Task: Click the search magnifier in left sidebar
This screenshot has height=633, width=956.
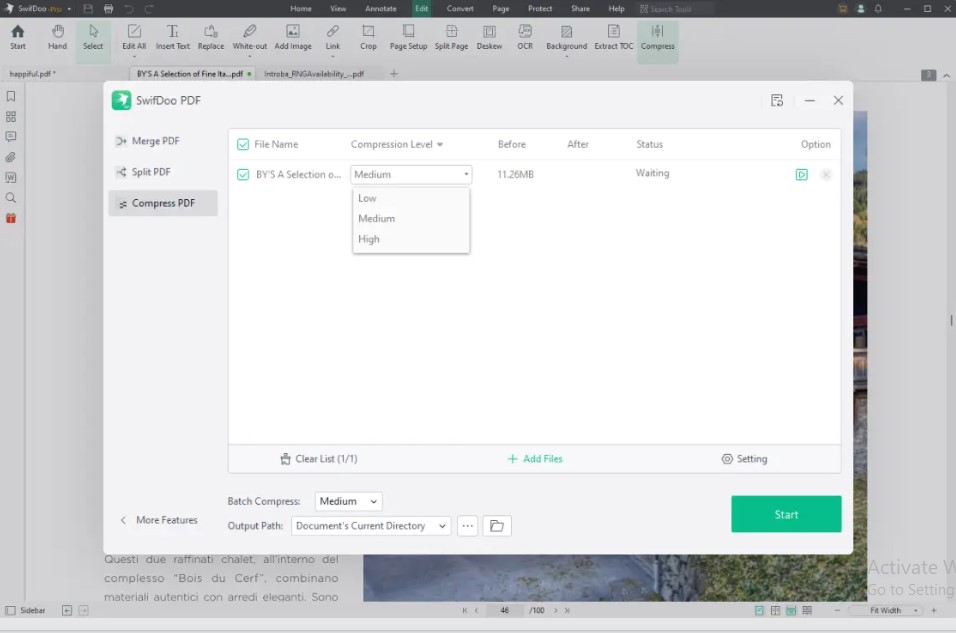Action: pyautogui.click(x=11, y=198)
